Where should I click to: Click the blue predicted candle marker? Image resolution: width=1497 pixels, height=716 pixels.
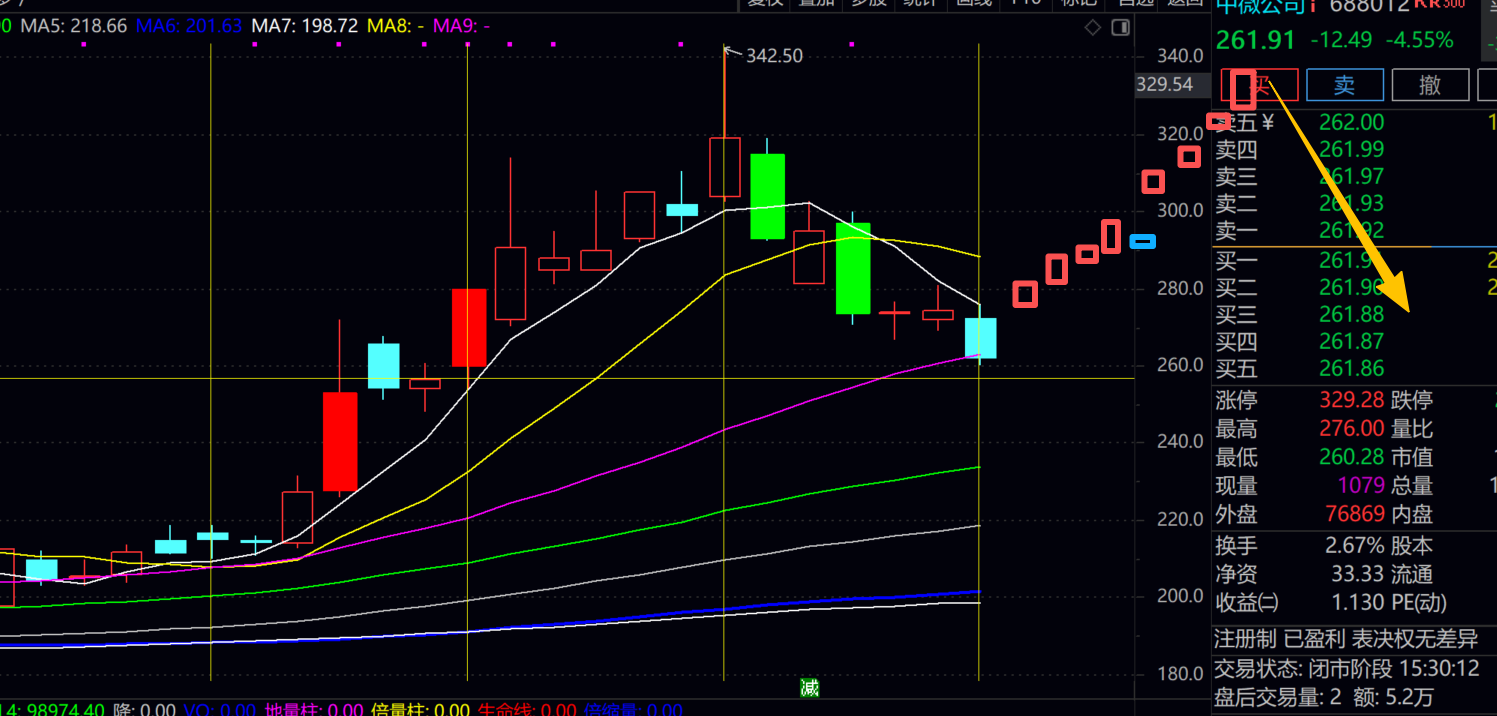click(x=1142, y=241)
